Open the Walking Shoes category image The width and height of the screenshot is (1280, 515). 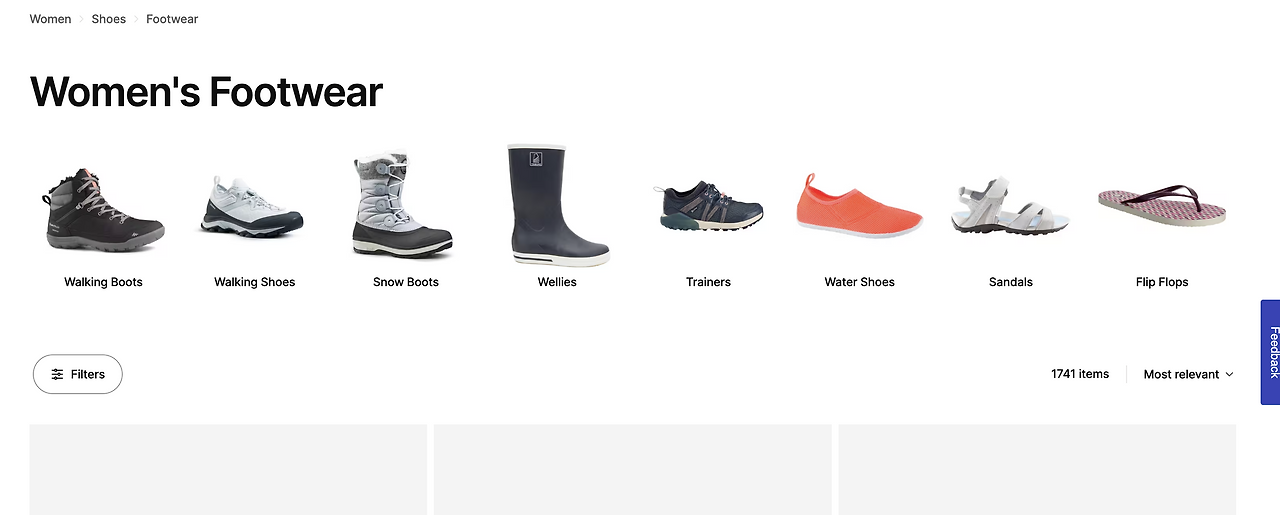pyautogui.click(x=254, y=207)
